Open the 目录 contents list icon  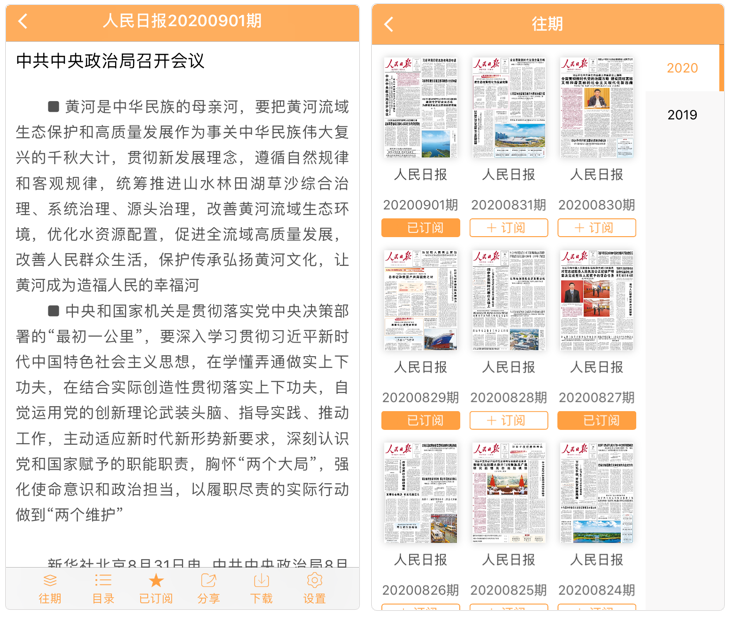[x=103, y=589]
